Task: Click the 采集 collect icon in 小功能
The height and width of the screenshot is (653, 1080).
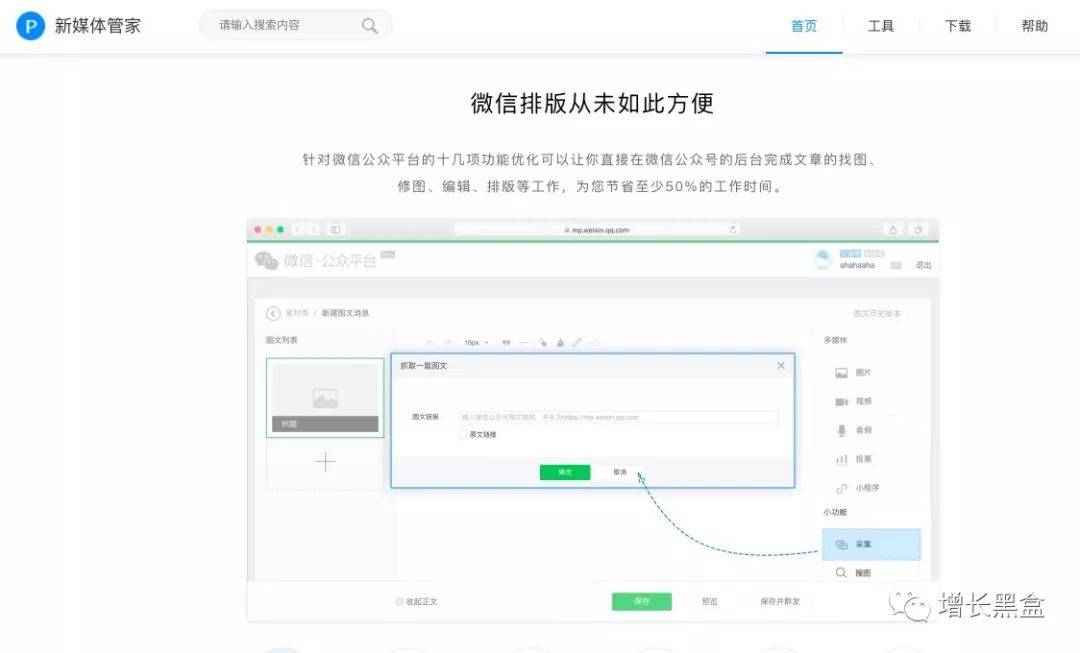Action: [841, 544]
